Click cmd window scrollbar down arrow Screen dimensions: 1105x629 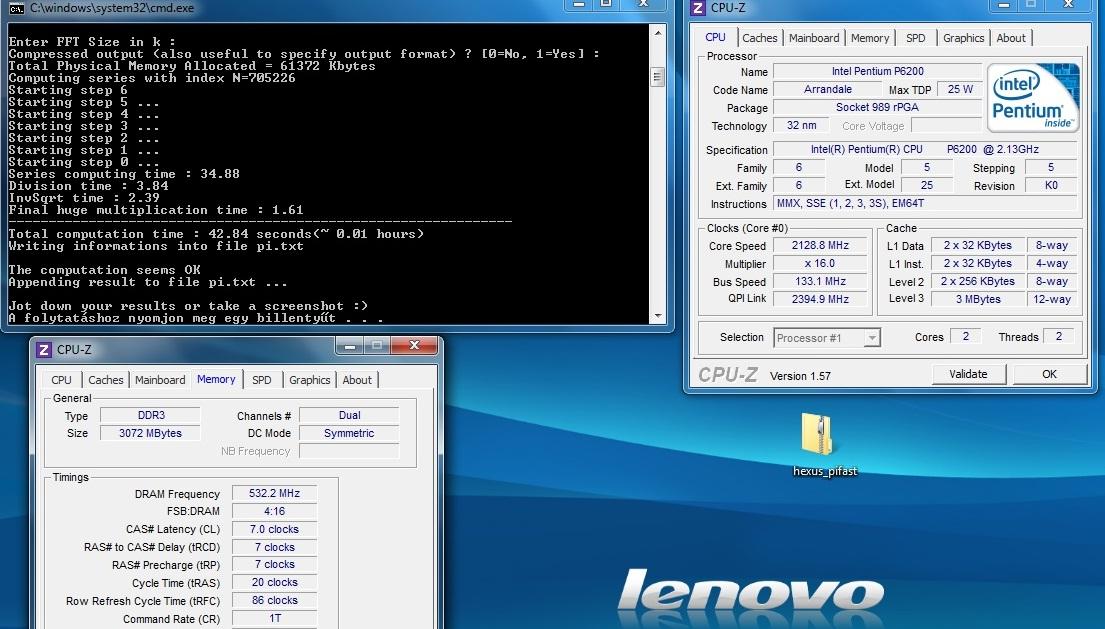658,316
